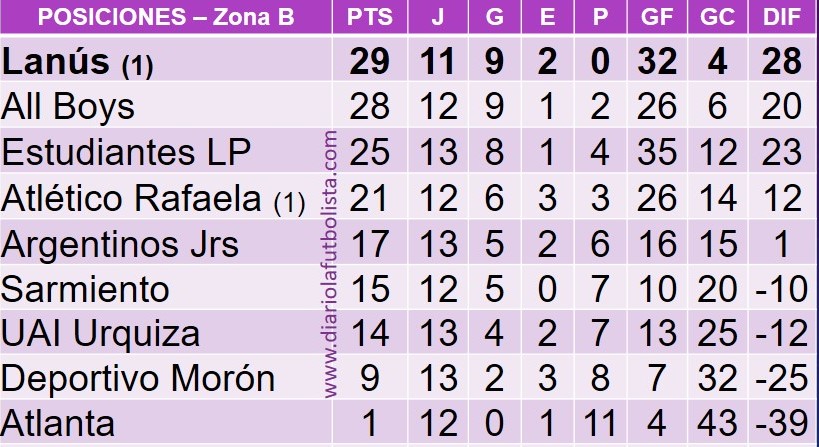Select the J column header
Screen dimensions: 819x447
(438, 17)
